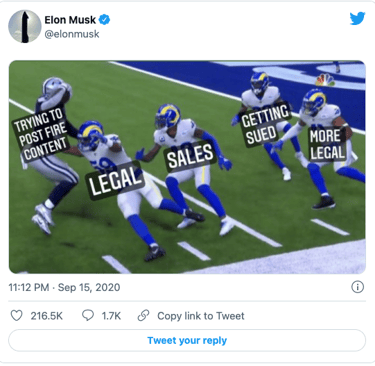Click Copy link to Tweet

[201, 316]
